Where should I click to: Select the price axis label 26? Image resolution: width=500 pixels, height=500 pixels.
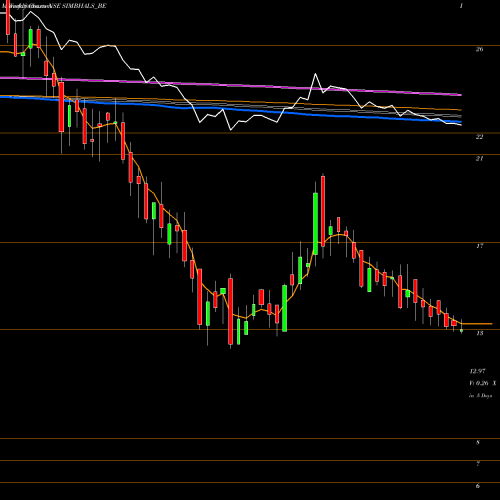[479, 49]
